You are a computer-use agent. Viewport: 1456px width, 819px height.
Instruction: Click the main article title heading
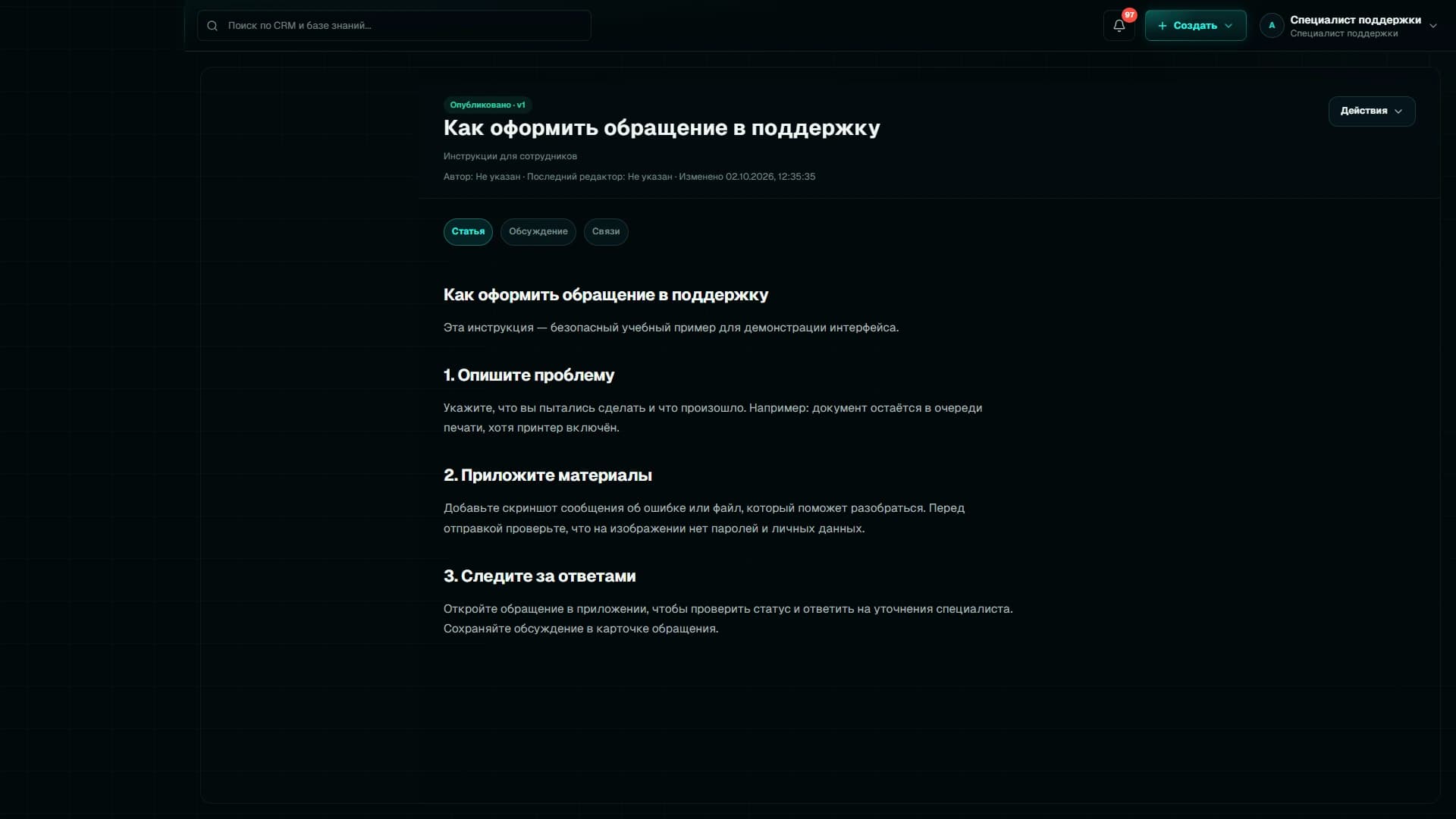click(x=661, y=128)
